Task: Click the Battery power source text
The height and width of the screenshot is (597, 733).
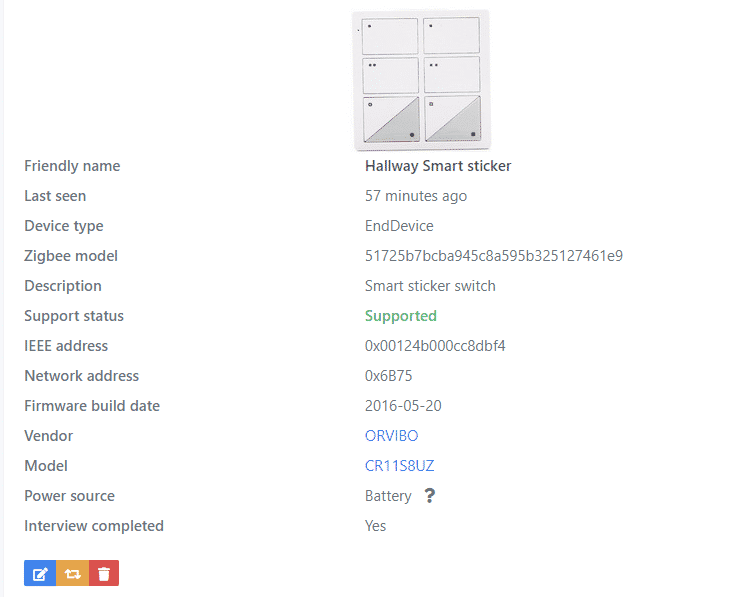Action: click(x=388, y=496)
